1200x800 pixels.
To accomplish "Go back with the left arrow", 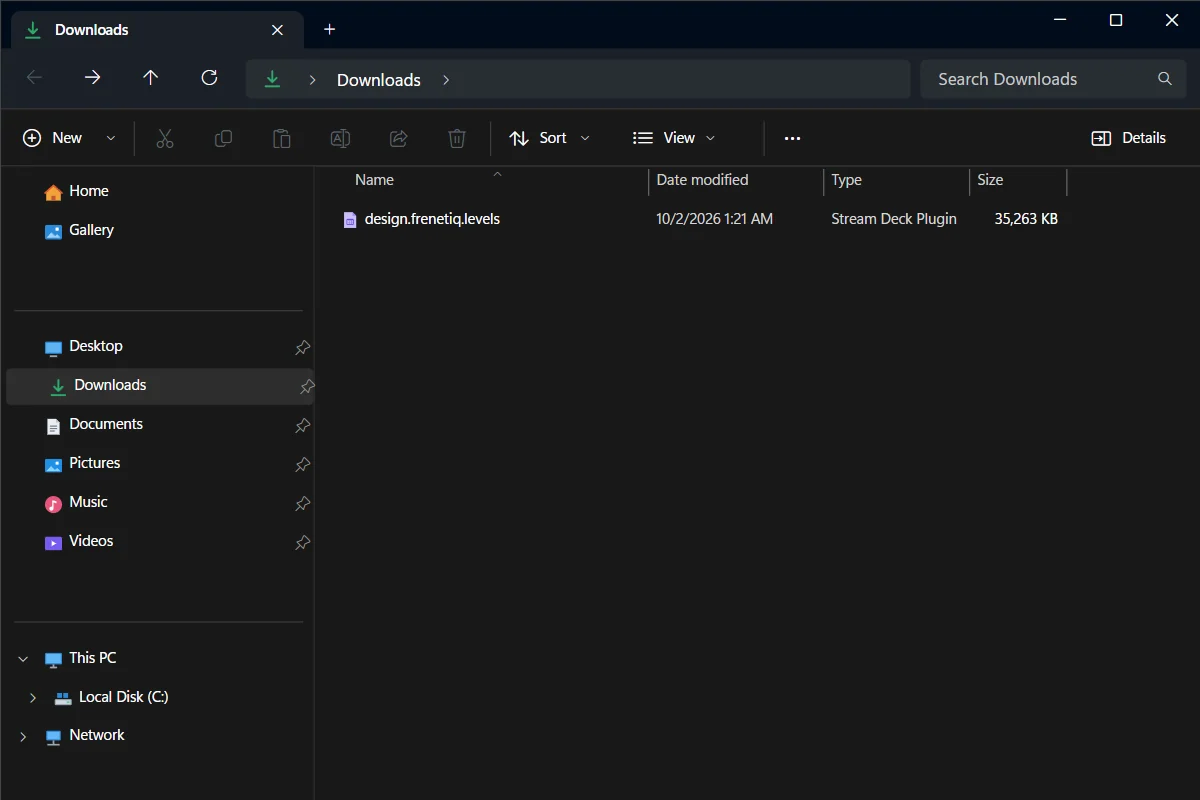I will (35, 78).
